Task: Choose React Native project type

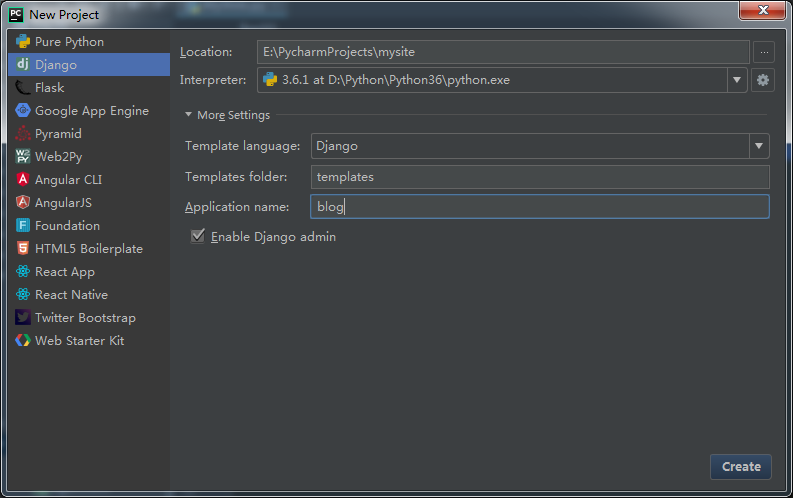Action: [89, 294]
